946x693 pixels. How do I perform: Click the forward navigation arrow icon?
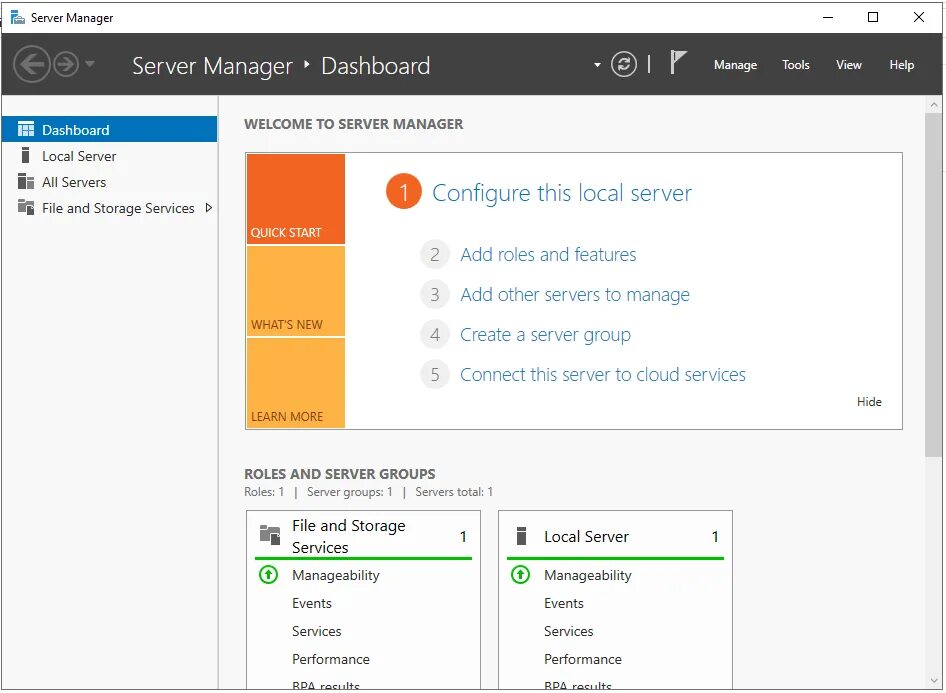(x=66, y=65)
